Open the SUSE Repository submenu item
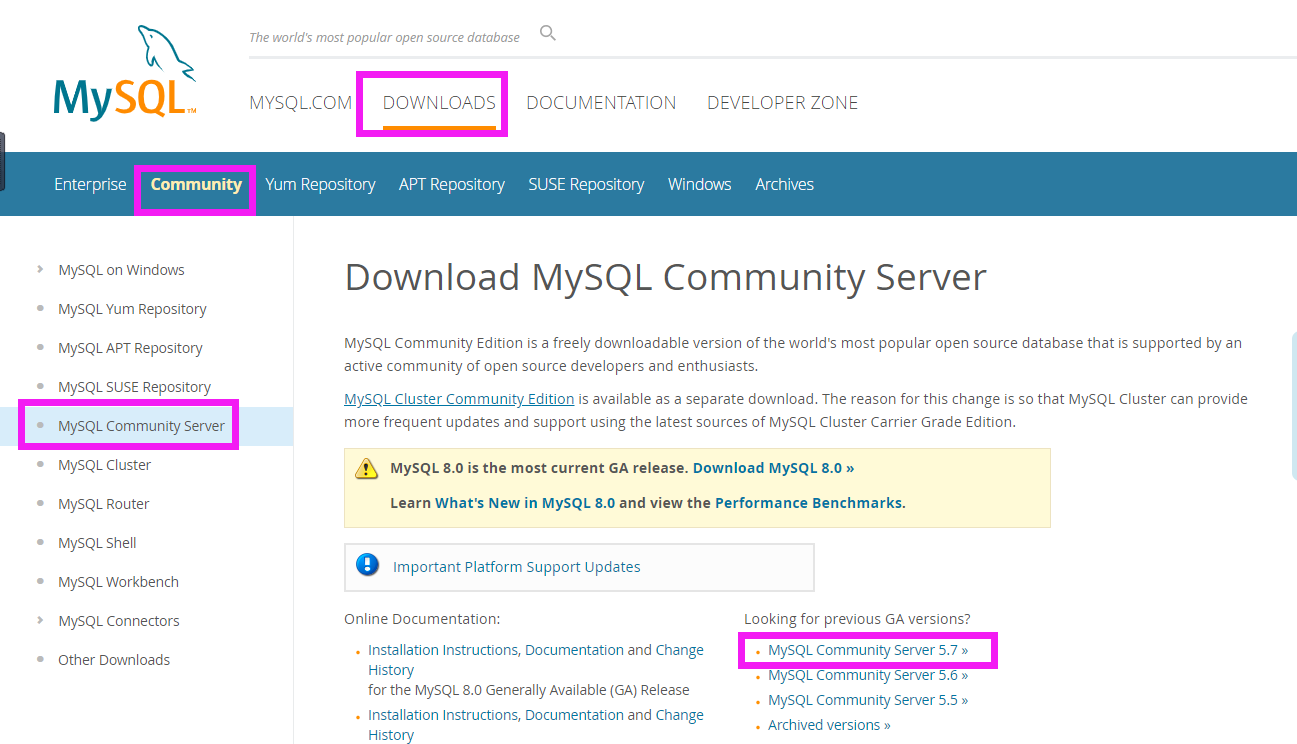The height and width of the screenshot is (744, 1297). [x=586, y=184]
